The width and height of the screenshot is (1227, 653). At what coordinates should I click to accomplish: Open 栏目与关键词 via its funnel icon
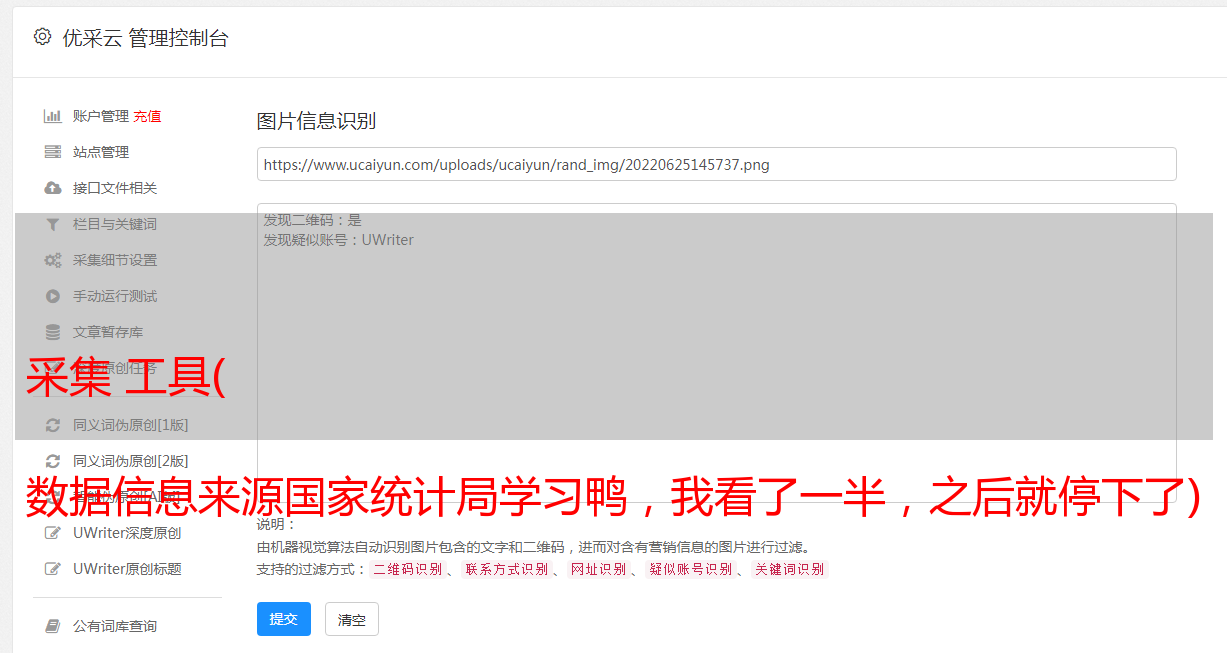(53, 224)
